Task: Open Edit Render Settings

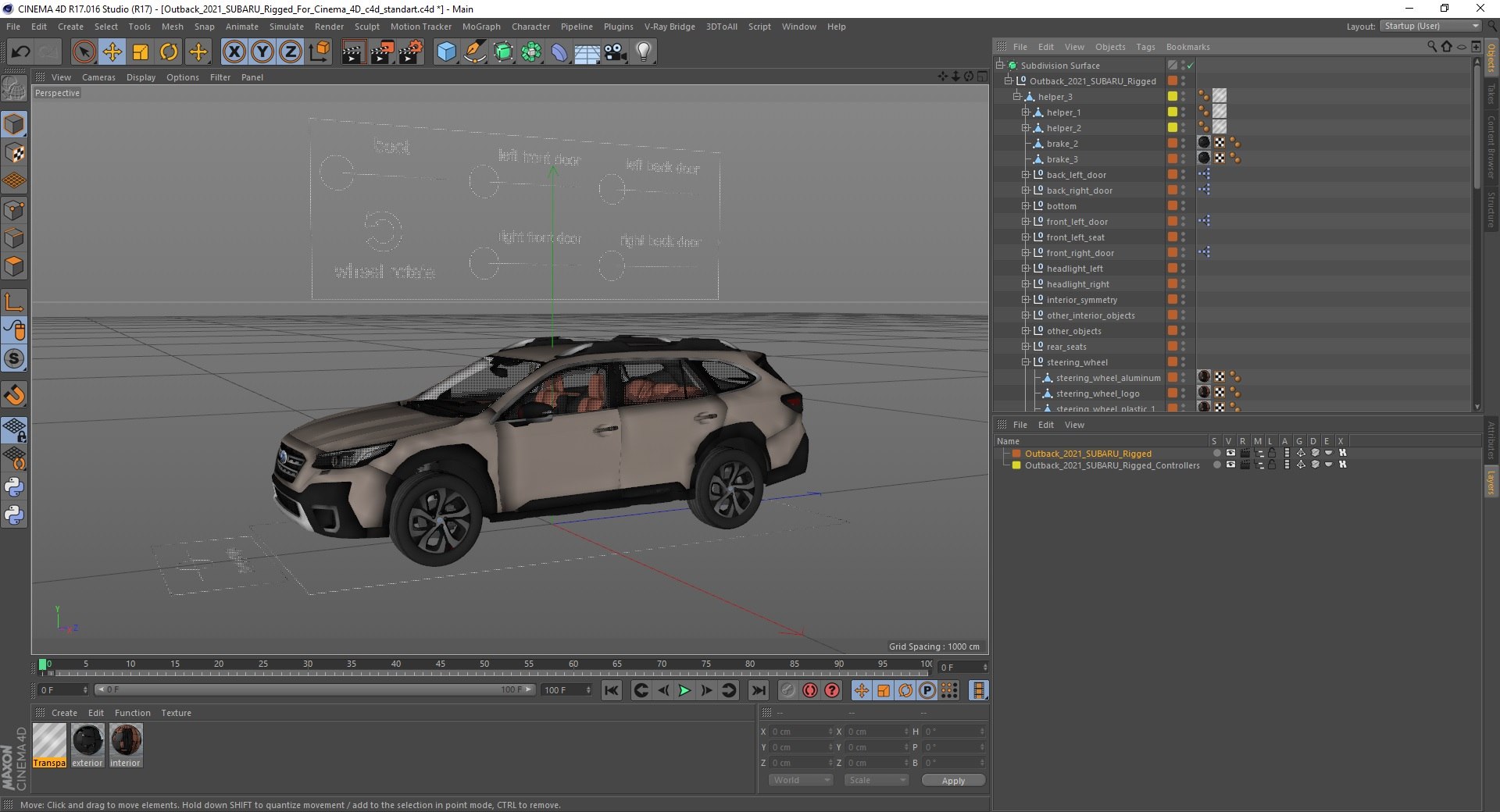Action: click(411, 52)
